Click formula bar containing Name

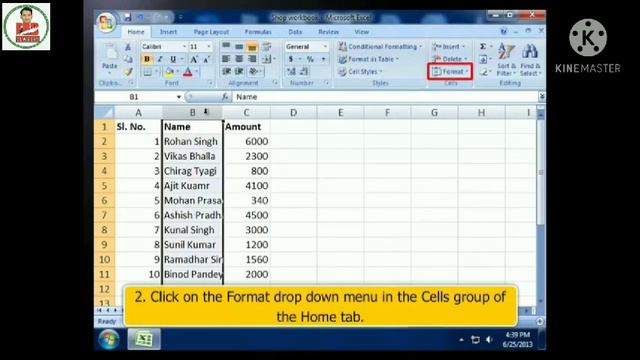pyautogui.click(x=386, y=97)
